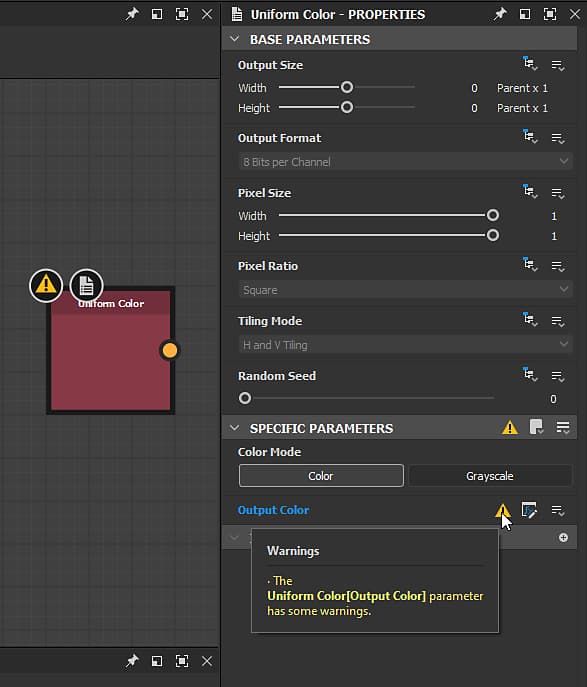Collapse the Specific Parameters section
Screen dimensions: 587x687
pyautogui.click(x=234, y=428)
